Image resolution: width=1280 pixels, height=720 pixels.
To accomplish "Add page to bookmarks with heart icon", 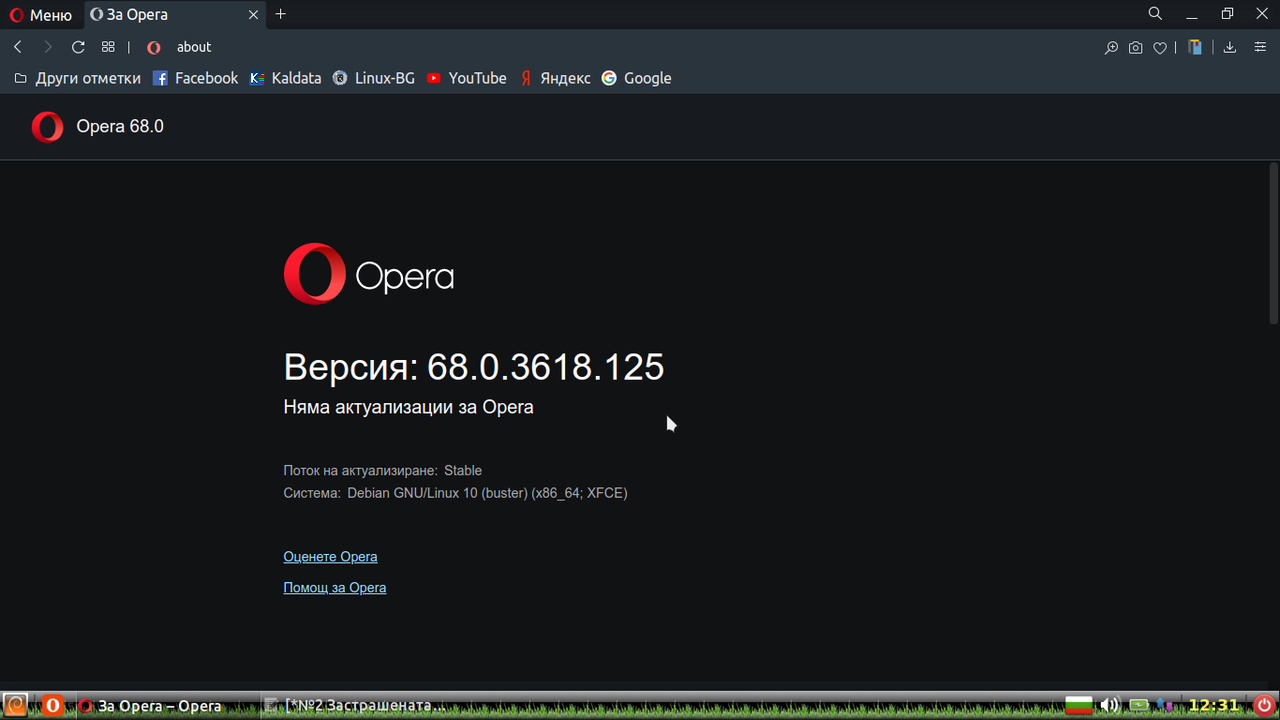I will click(1160, 47).
